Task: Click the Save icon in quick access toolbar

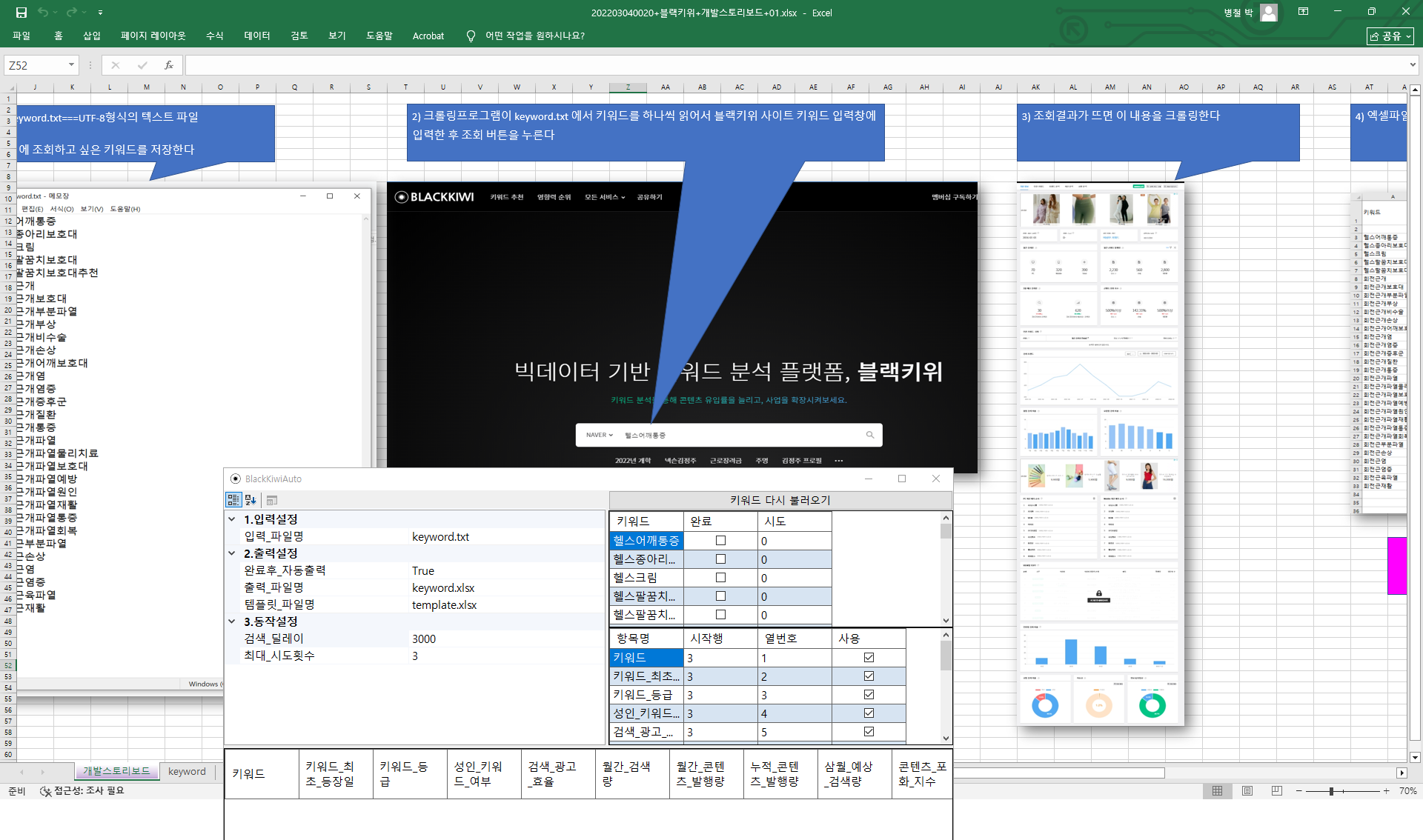Action: click(x=21, y=13)
